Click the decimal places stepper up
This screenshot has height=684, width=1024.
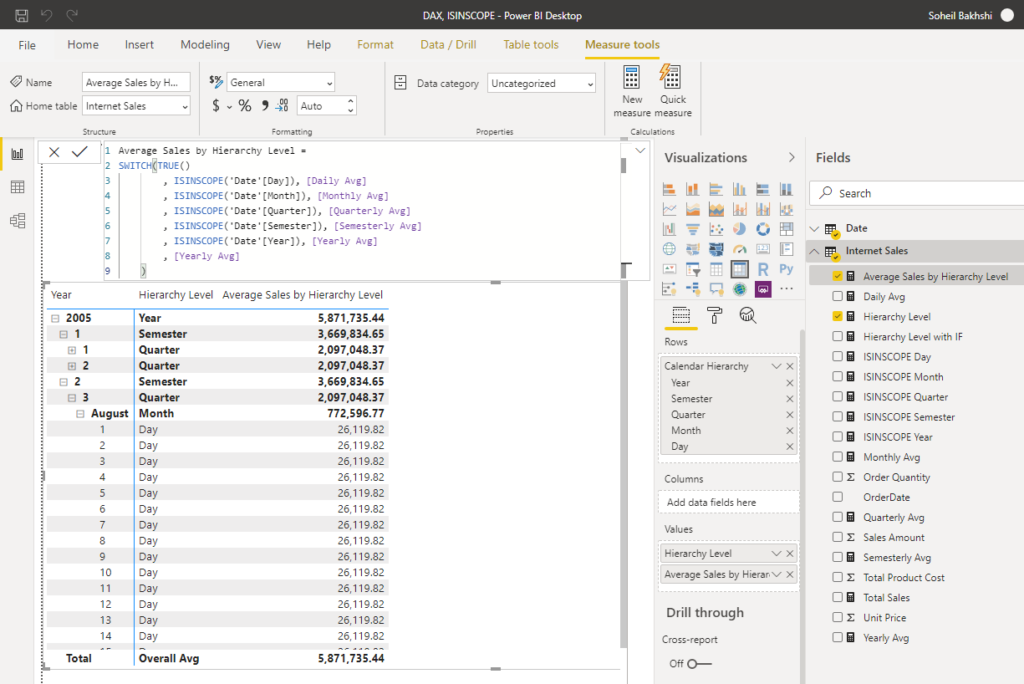(351, 101)
